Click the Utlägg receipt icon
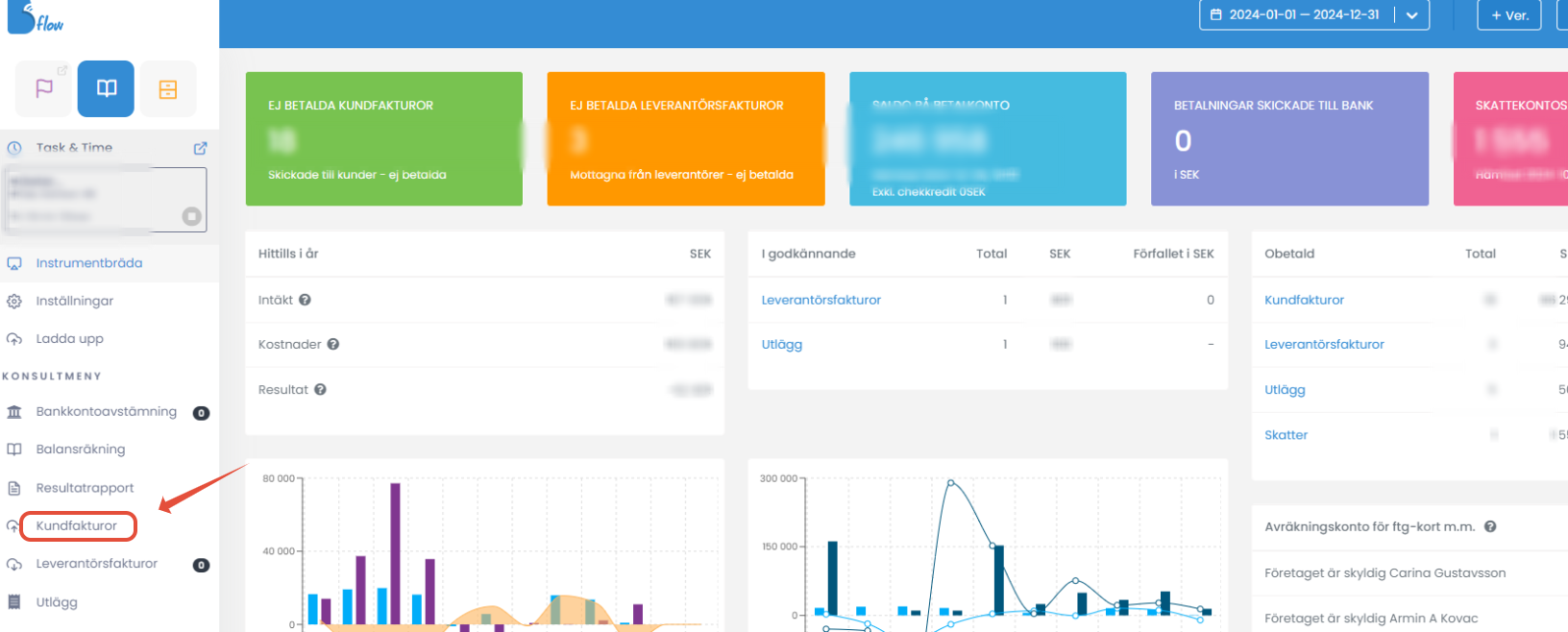The height and width of the screenshot is (632, 1568). [x=14, y=602]
